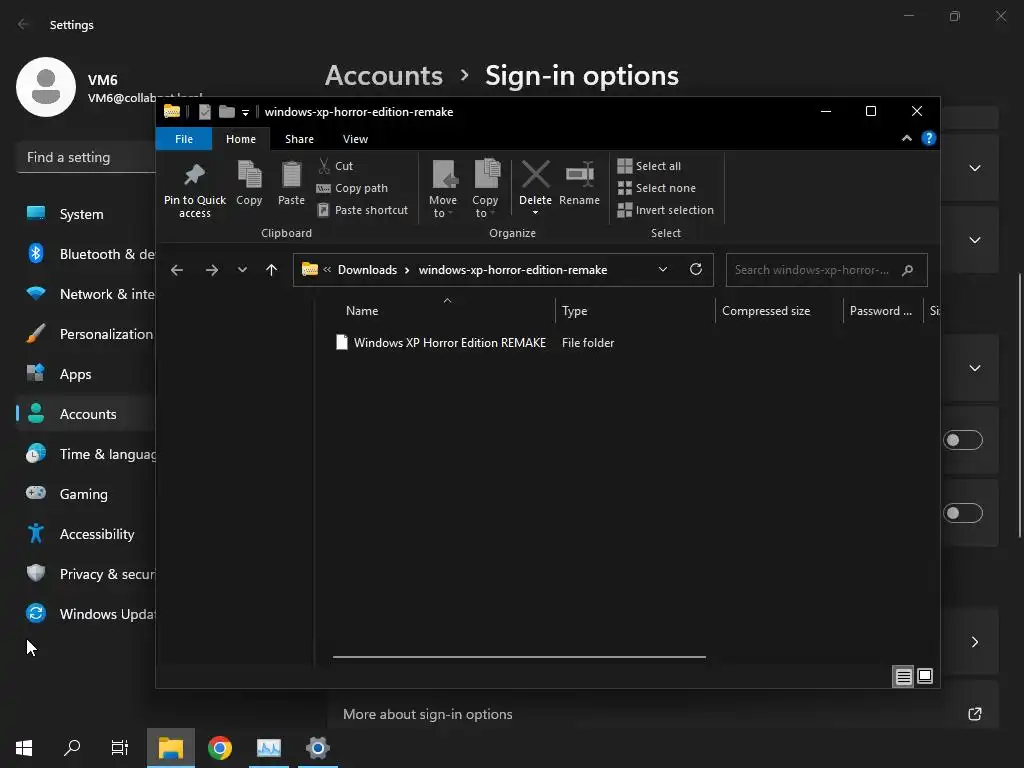This screenshot has width=1024, height=768.
Task: Toggle the lower switch in Settings
Action: [x=963, y=513]
